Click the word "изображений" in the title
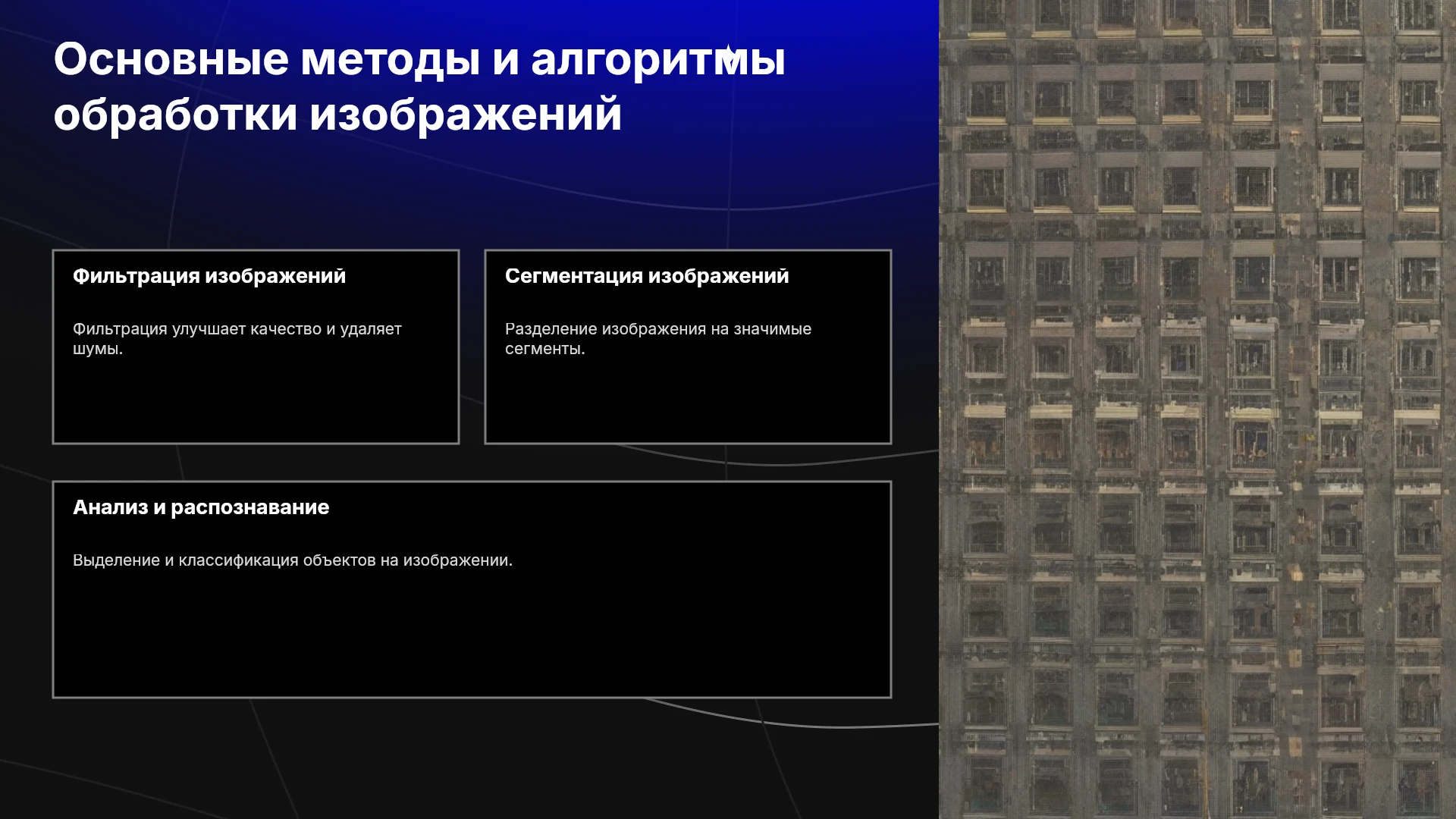Viewport: 1456px width, 819px height. (x=466, y=115)
